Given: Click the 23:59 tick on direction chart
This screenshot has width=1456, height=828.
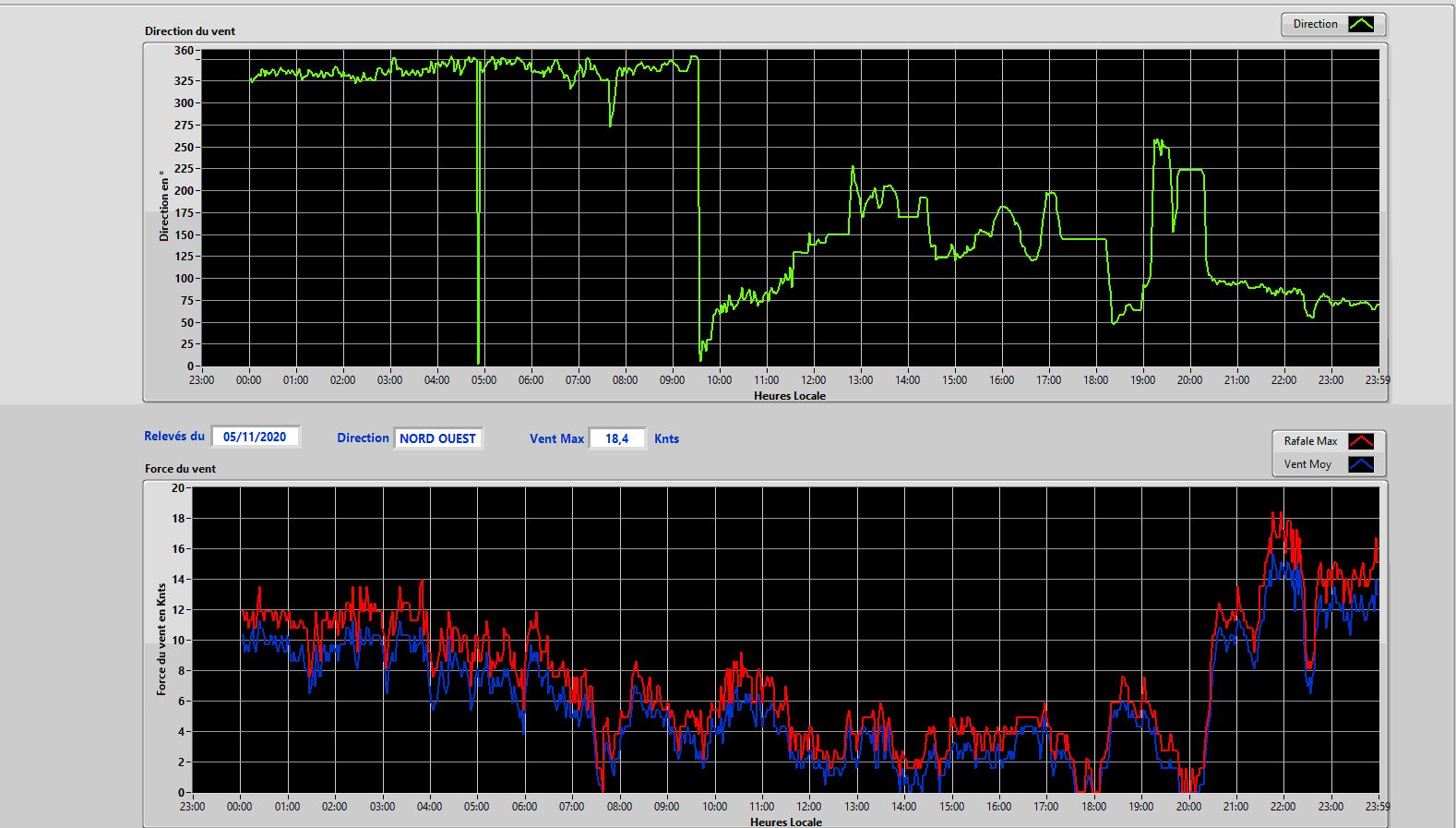Looking at the screenshot, I should pos(1378,380).
